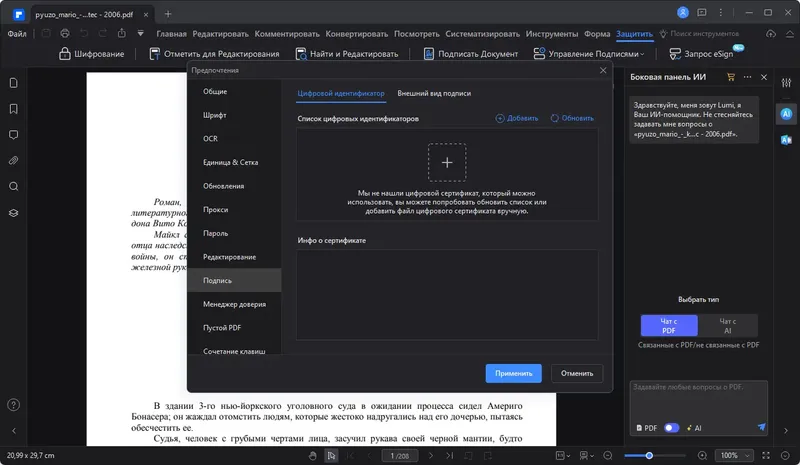800x465 pixels.
Task: Switch to the Главная tab
Action: click(171, 34)
